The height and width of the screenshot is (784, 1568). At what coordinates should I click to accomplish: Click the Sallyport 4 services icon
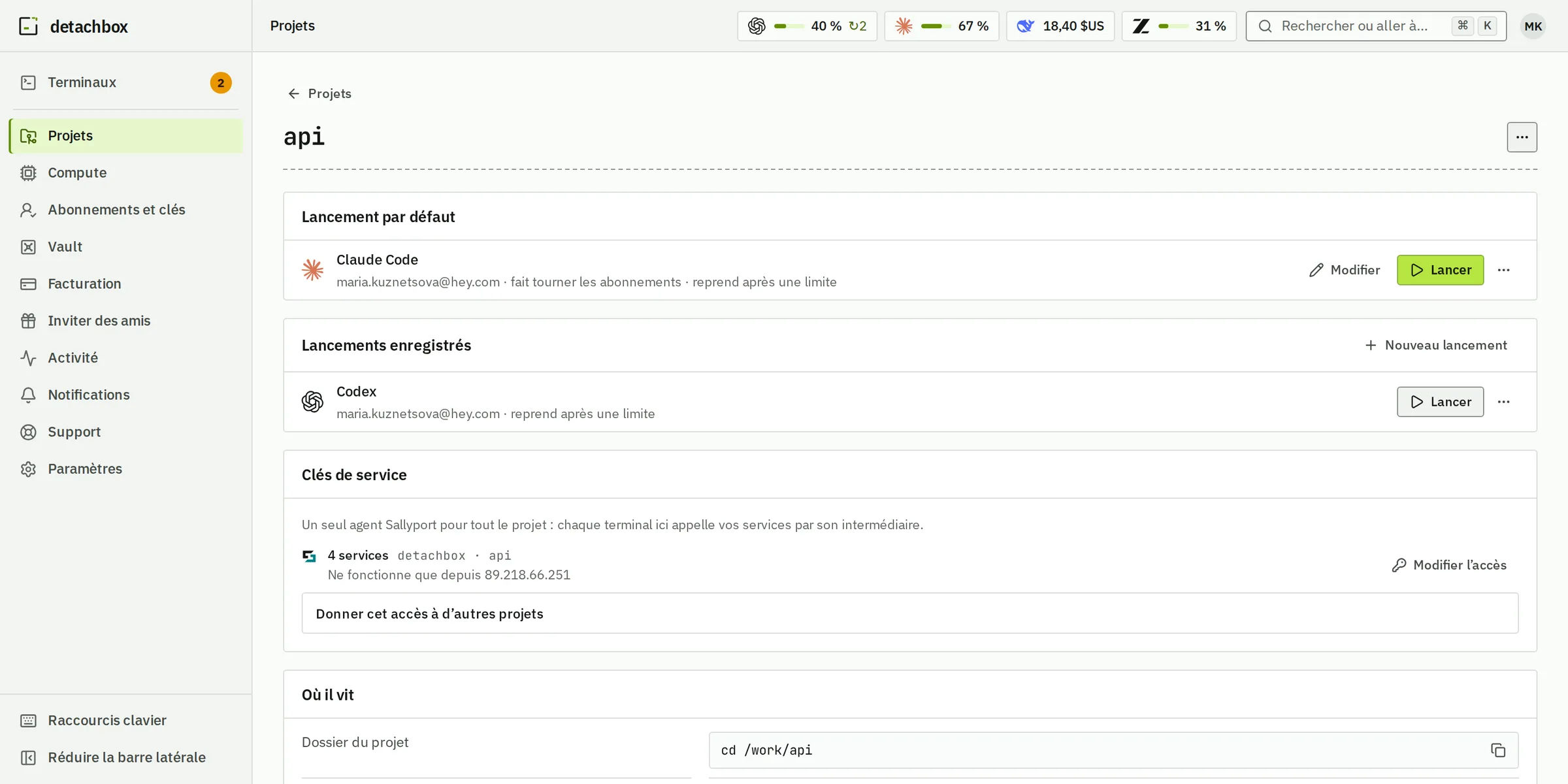309,557
